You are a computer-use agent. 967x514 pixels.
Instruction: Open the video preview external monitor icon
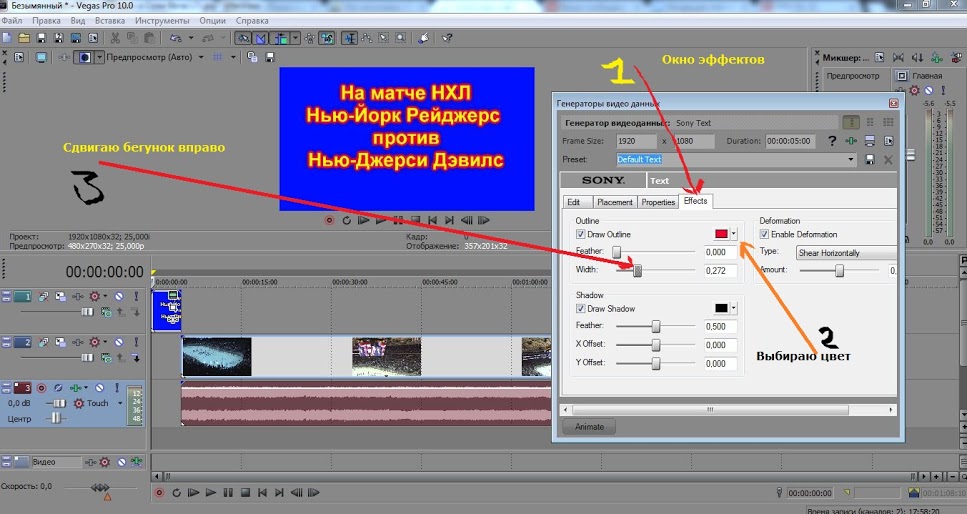pyautogui.click(x=41, y=57)
